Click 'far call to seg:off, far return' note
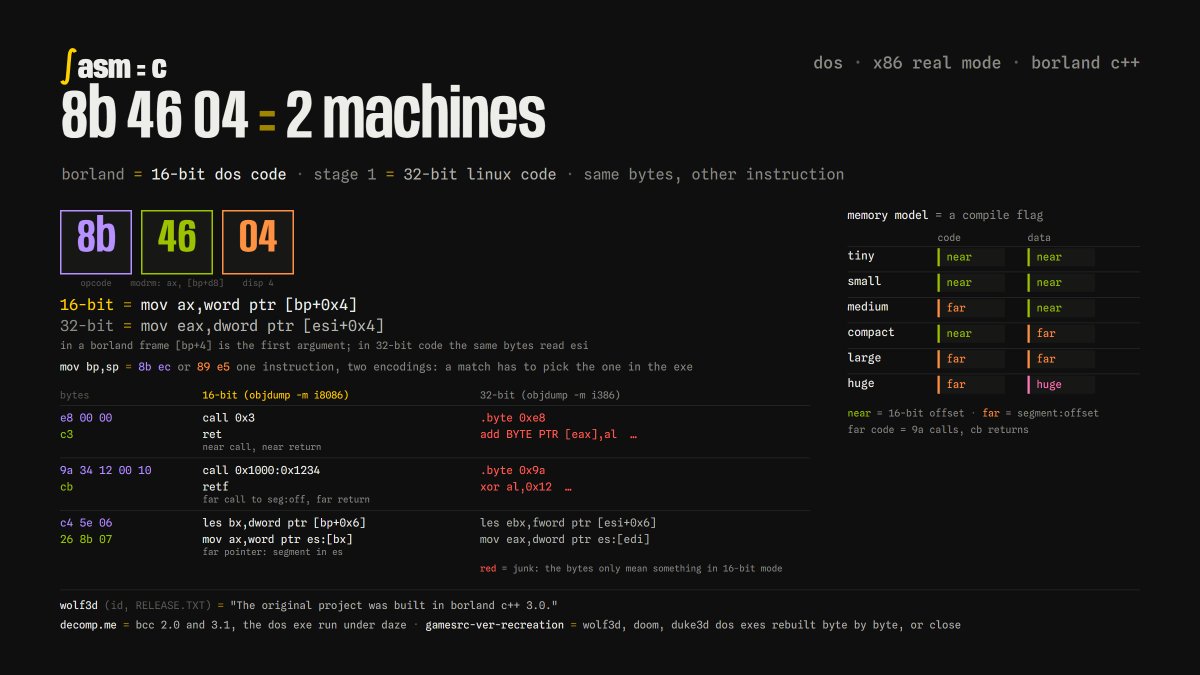Screen dimensions: 1200x675 coord(286,499)
